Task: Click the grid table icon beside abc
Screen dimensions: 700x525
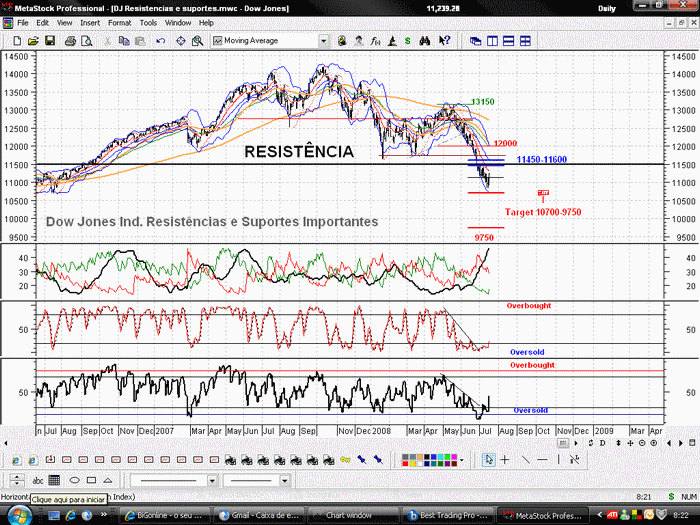Action: pyautogui.click(x=54, y=480)
